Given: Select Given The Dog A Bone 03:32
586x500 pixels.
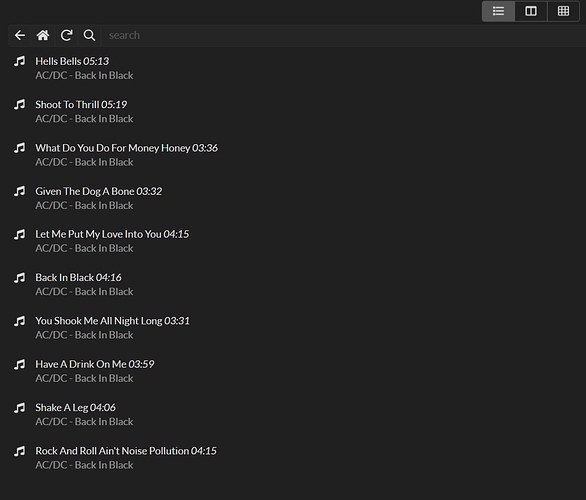Looking at the screenshot, I should pos(99,191).
